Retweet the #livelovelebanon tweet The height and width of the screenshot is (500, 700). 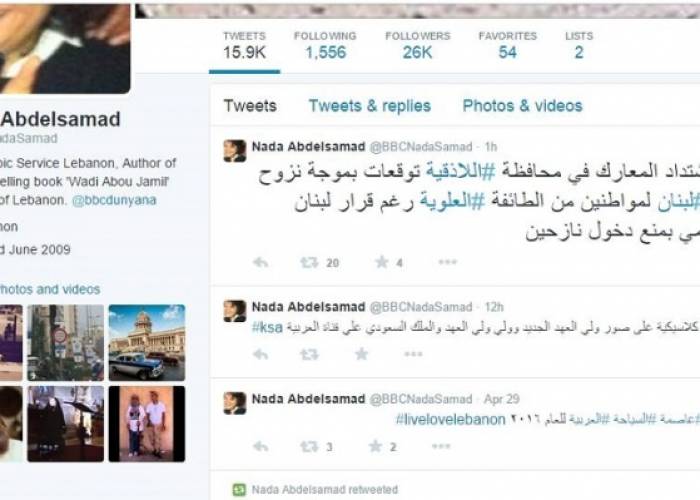[x=309, y=446]
